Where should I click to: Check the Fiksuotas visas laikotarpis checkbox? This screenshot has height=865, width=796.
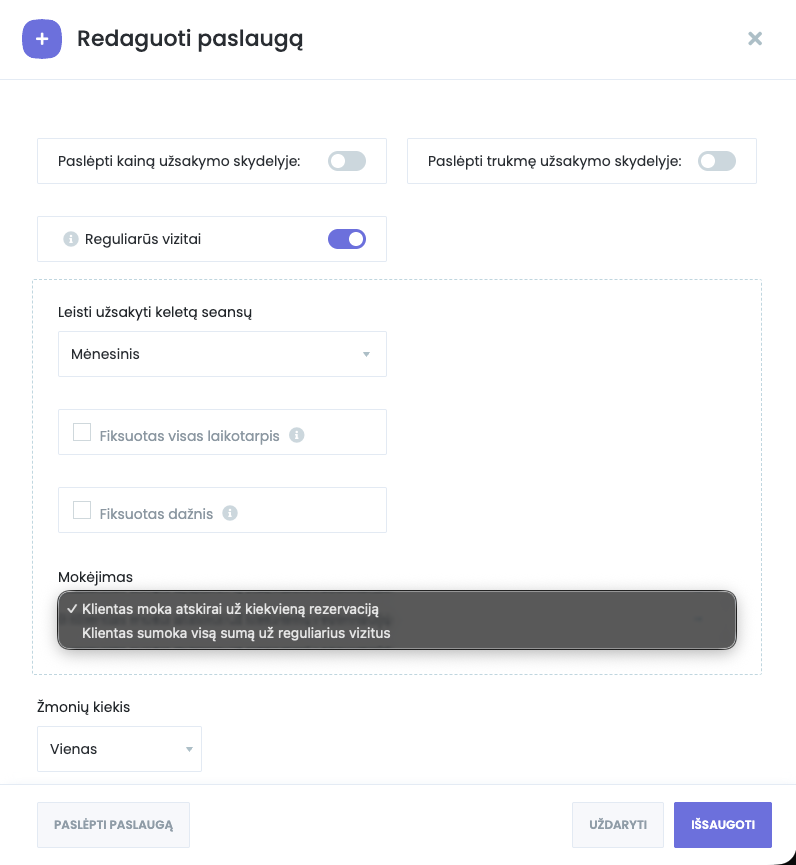tap(82, 433)
